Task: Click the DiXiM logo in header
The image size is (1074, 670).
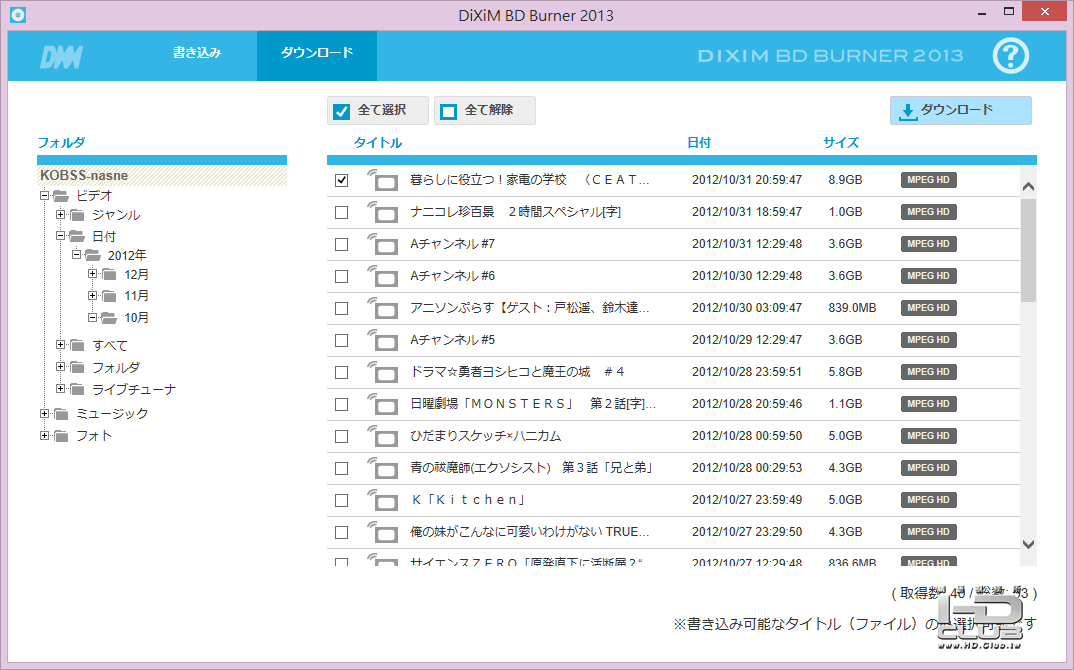Action: (x=61, y=56)
